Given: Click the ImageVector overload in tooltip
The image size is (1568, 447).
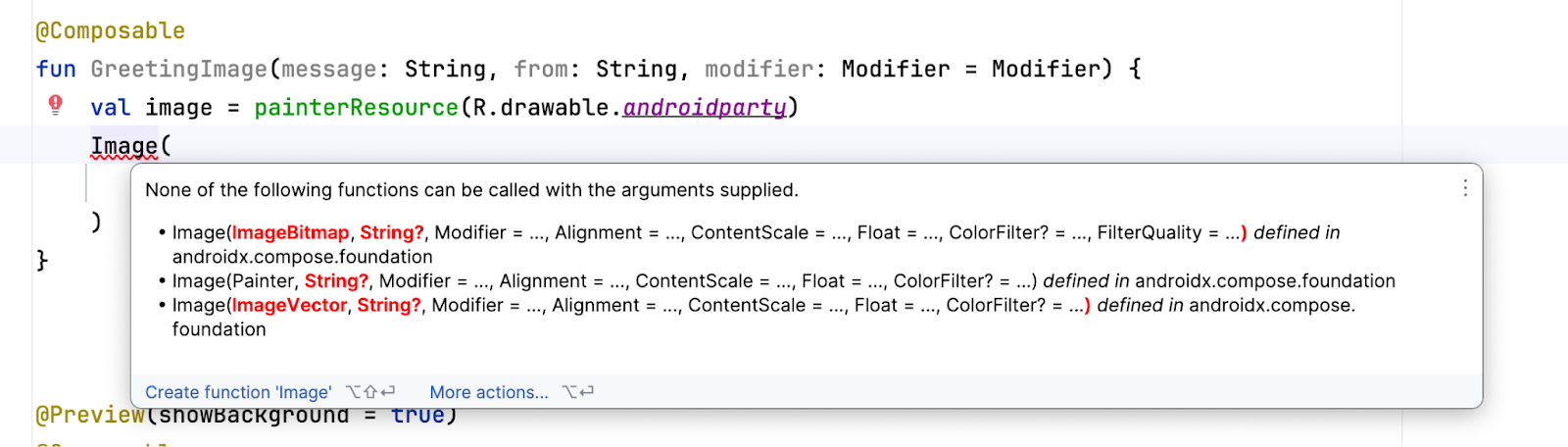Looking at the screenshot, I should click(x=288, y=305).
